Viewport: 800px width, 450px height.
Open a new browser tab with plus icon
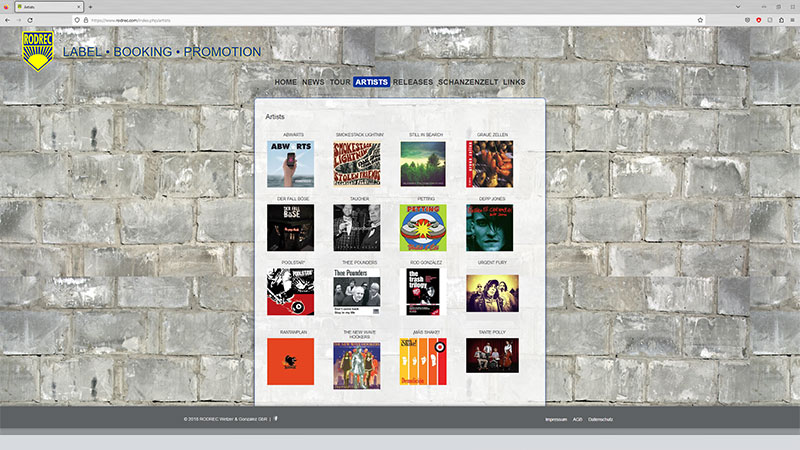90,7
